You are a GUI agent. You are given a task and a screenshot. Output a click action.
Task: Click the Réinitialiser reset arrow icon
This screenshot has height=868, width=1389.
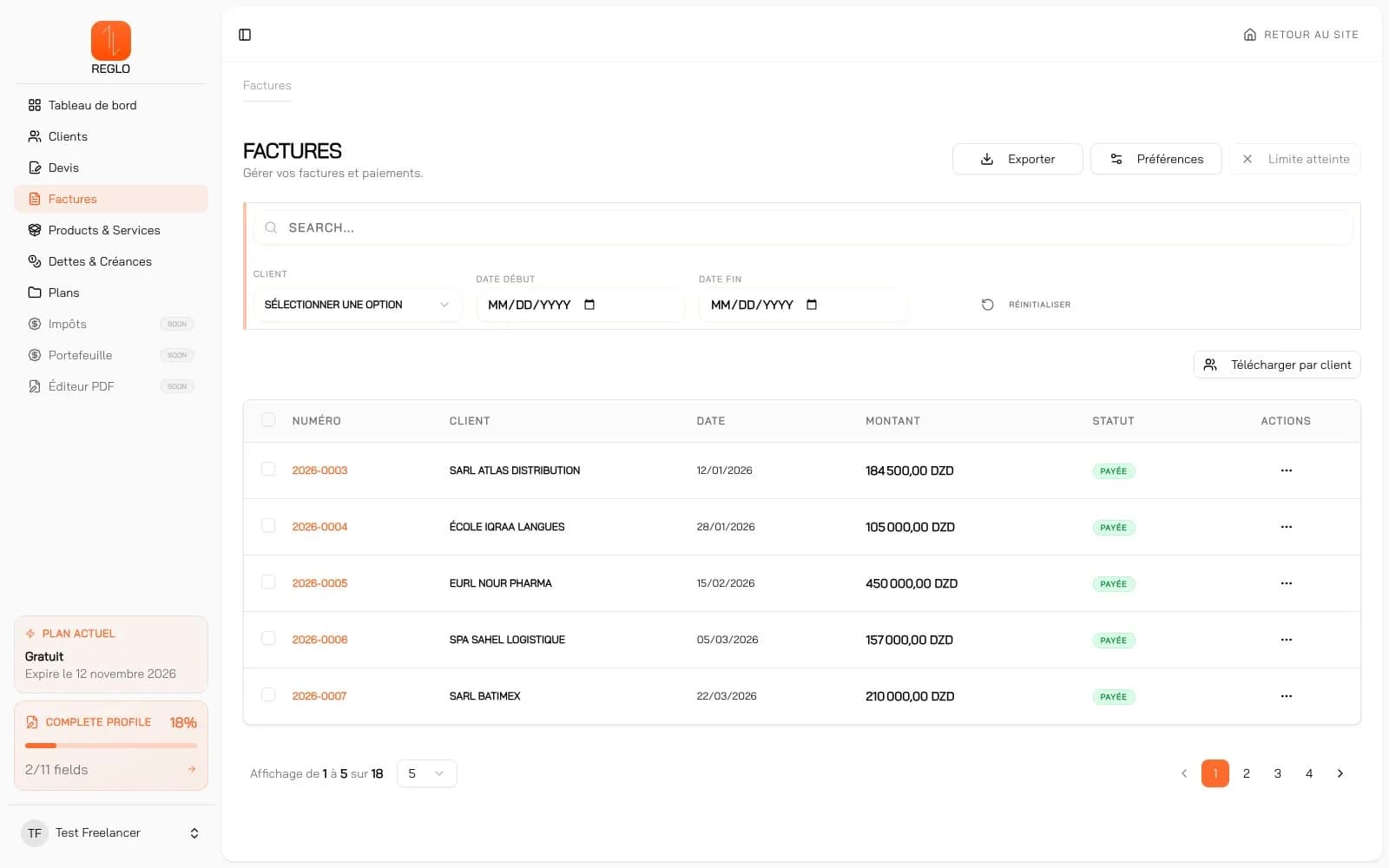pos(987,305)
